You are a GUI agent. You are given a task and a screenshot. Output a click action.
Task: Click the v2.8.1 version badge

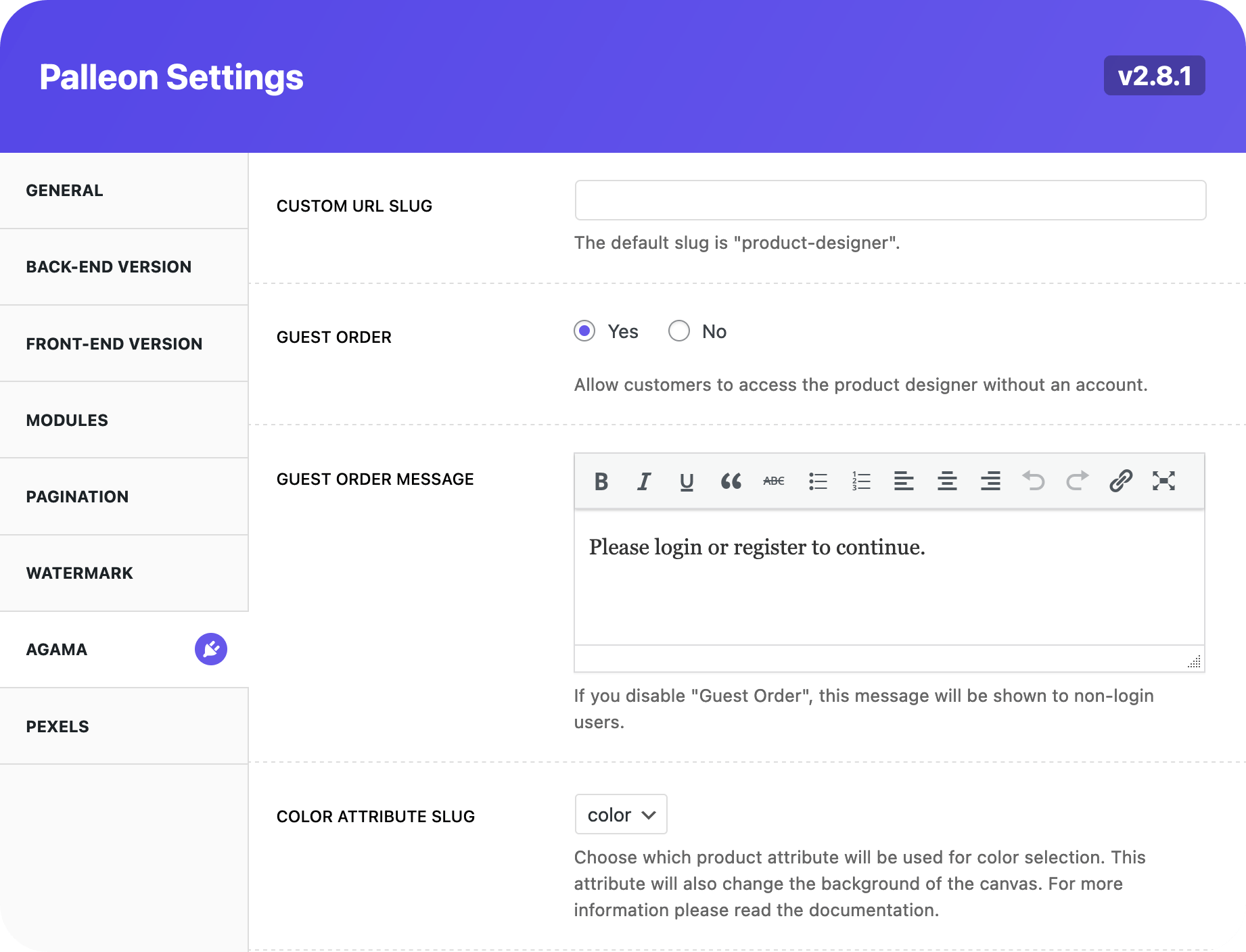click(x=1155, y=76)
